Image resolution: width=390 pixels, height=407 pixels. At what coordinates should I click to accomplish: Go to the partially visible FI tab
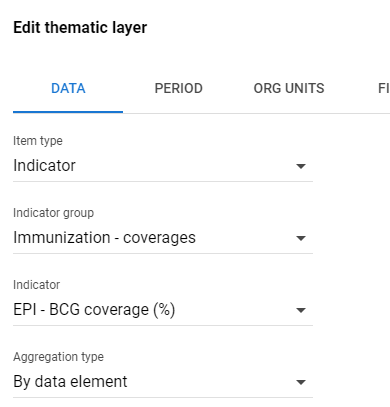pyautogui.click(x=383, y=88)
